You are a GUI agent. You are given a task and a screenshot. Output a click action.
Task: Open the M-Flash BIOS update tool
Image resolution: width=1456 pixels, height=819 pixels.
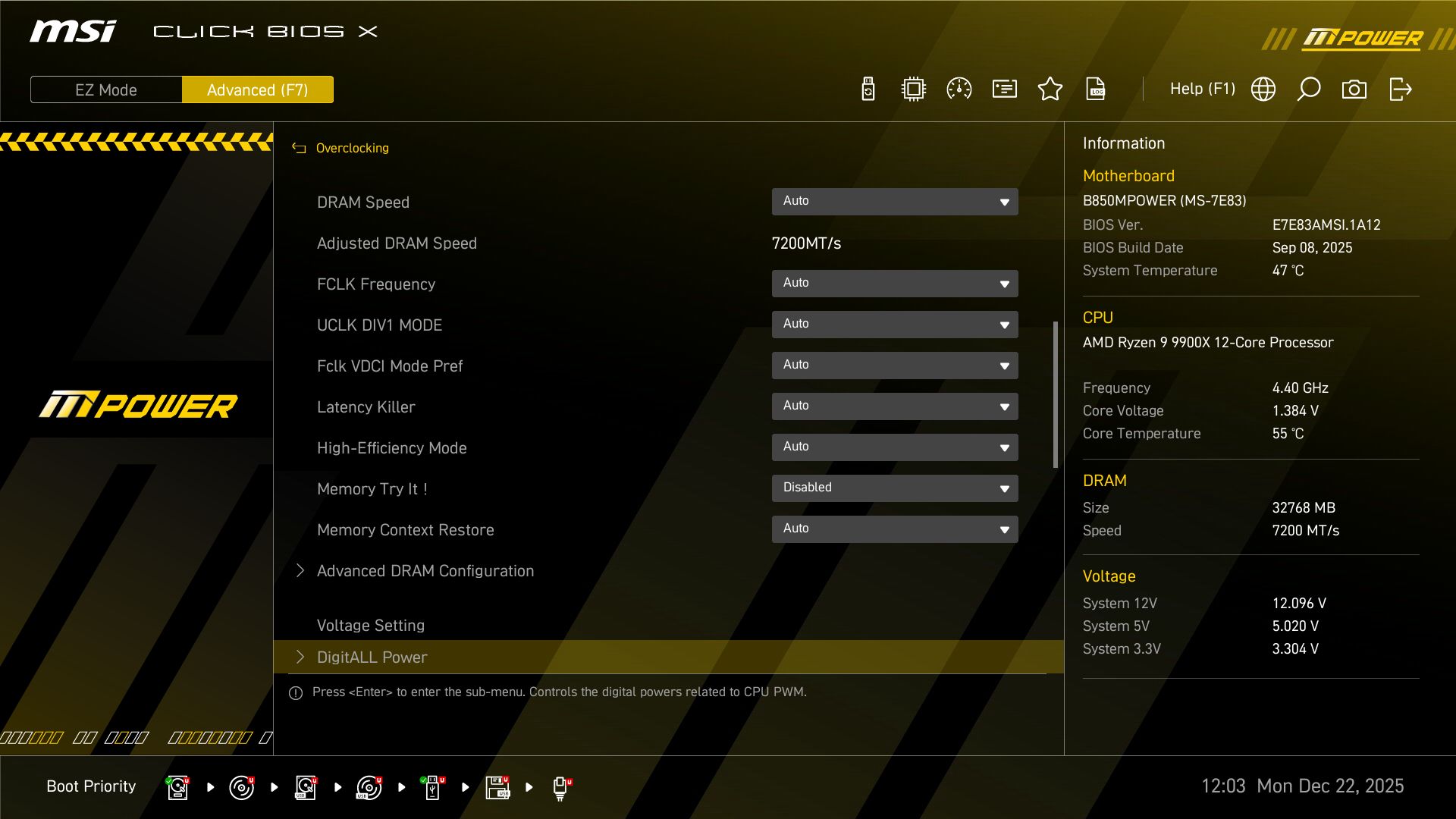click(x=867, y=89)
